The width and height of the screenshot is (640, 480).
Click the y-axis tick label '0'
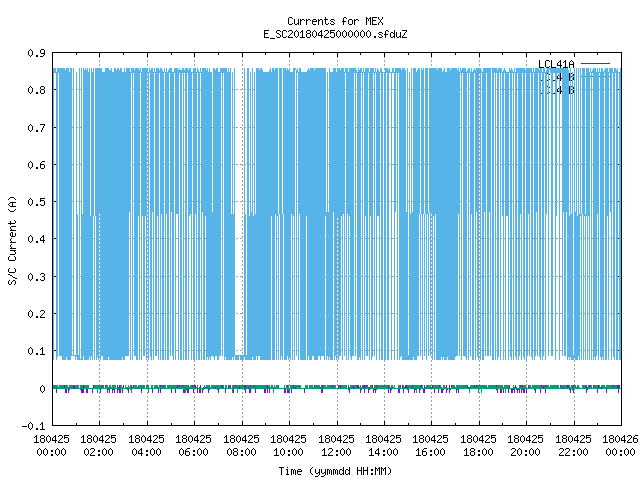point(42,389)
